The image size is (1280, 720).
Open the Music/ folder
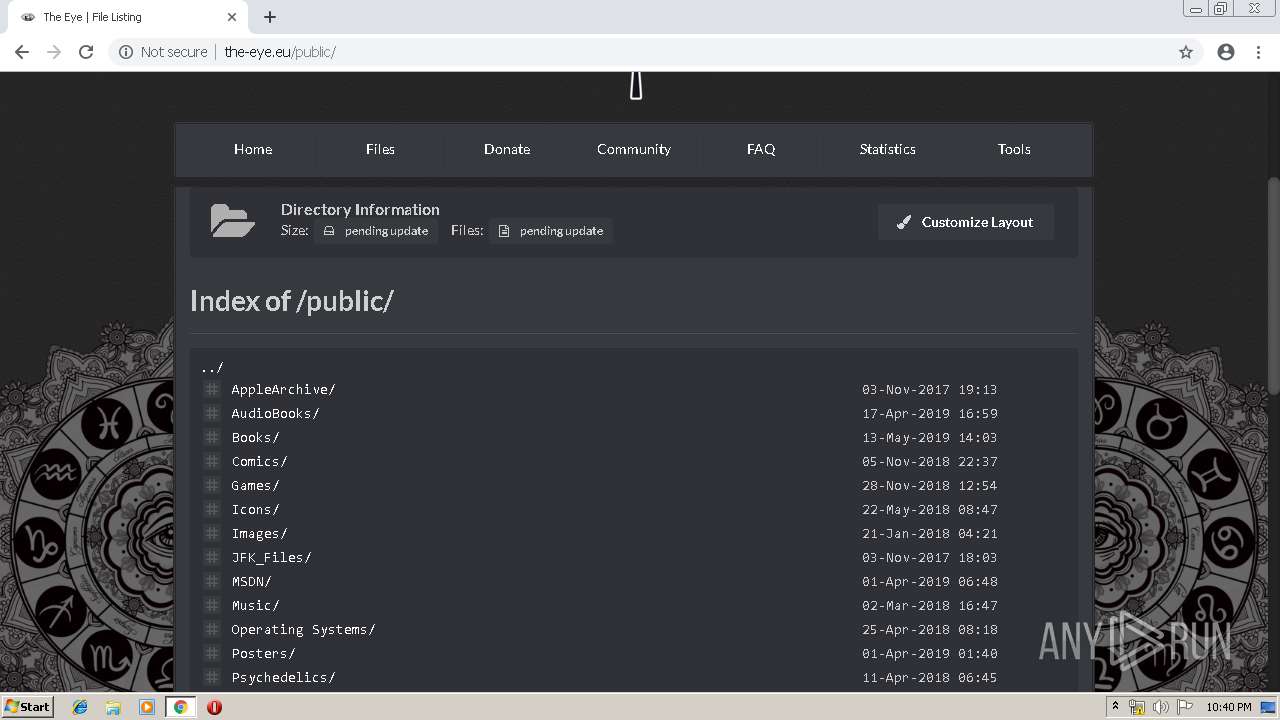tap(255, 605)
